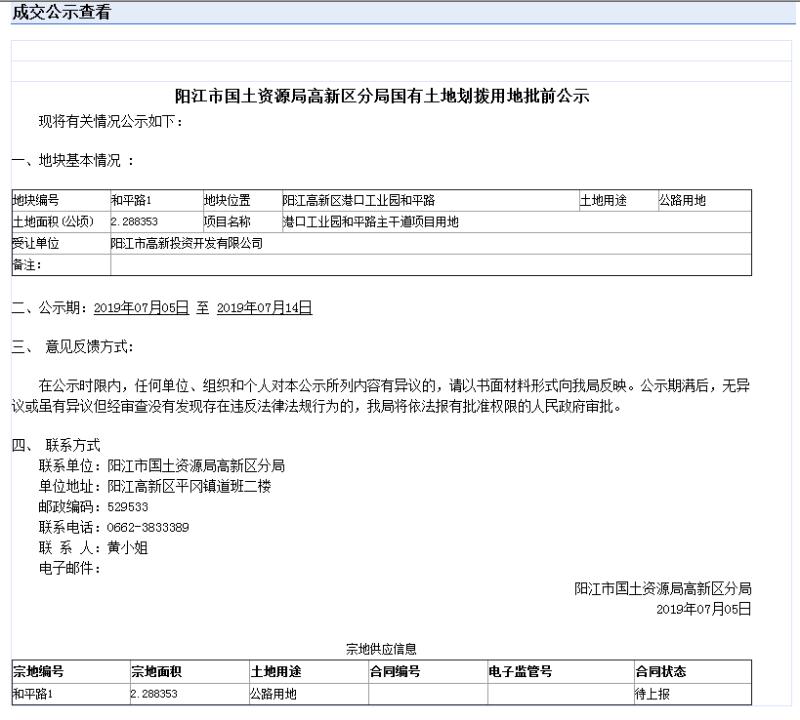The height and width of the screenshot is (720, 800).
Task: Select the 和平路1 parcel number cell in the basic info table
Action: point(131,201)
